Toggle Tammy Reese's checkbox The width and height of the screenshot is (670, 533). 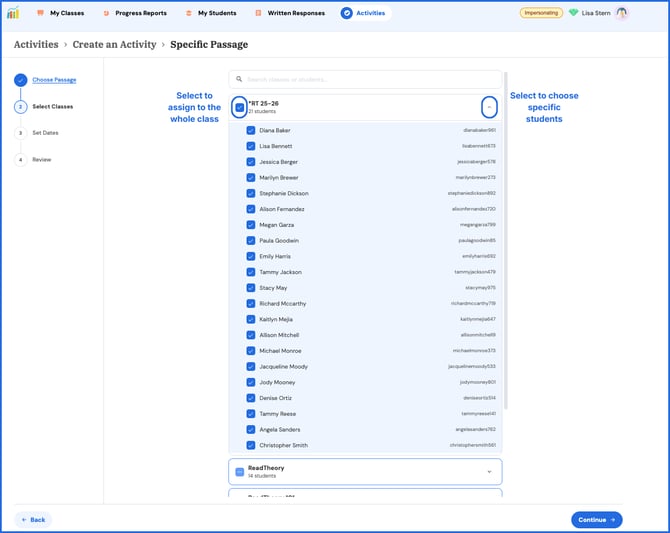click(x=251, y=414)
